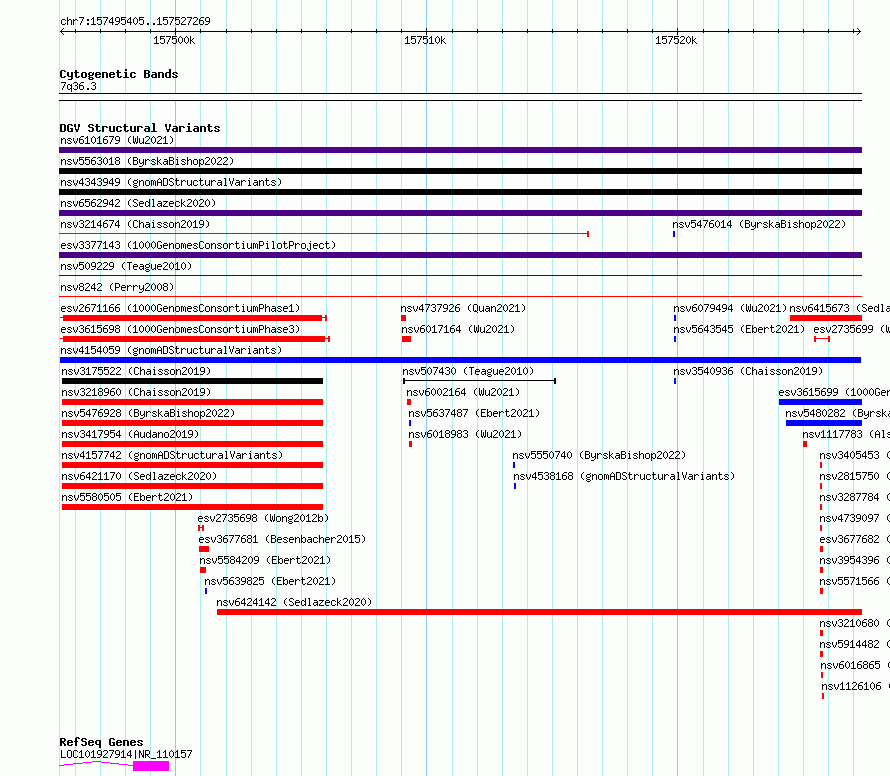Select the nsv3214674 (Chaisson2019) label
This screenshot has height=776, width=890.
pos(135,224)
